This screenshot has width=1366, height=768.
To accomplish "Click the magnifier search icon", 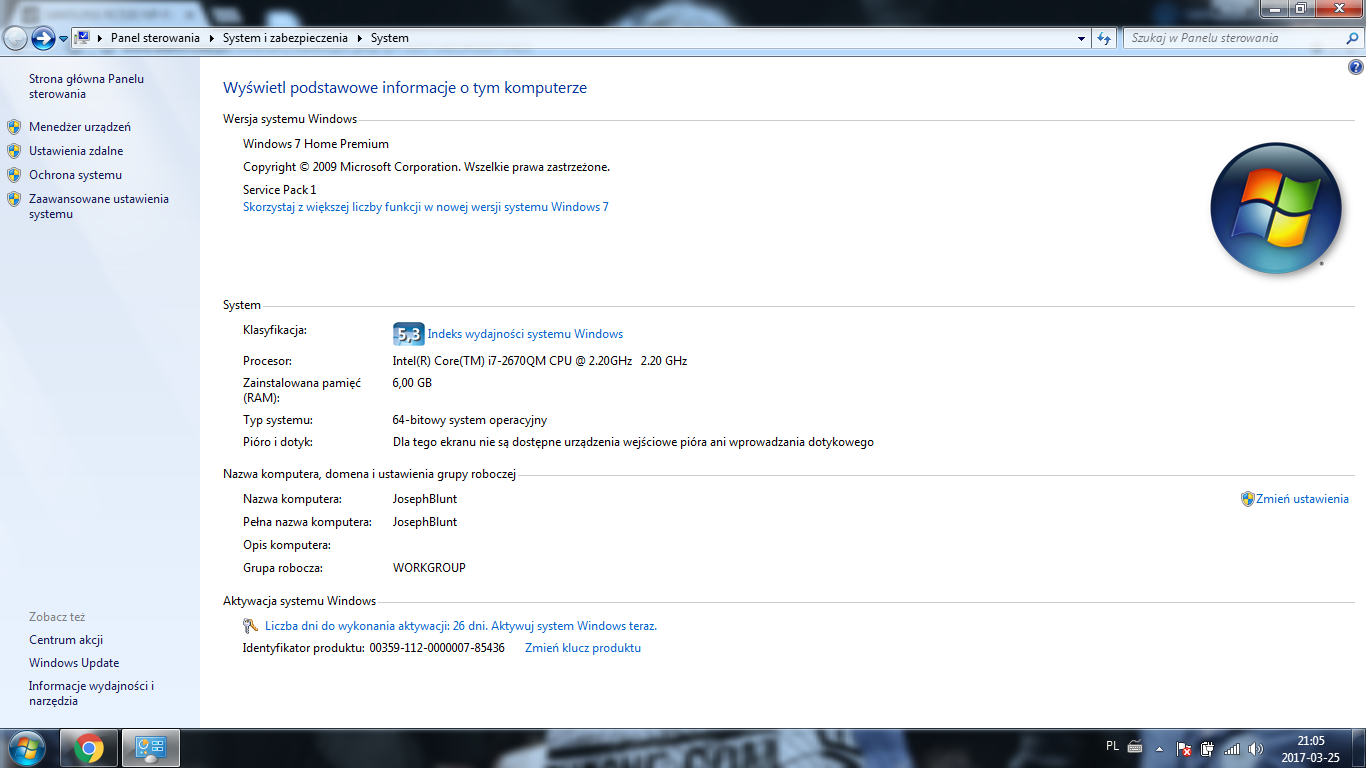I will click(x=1352, y=38).
